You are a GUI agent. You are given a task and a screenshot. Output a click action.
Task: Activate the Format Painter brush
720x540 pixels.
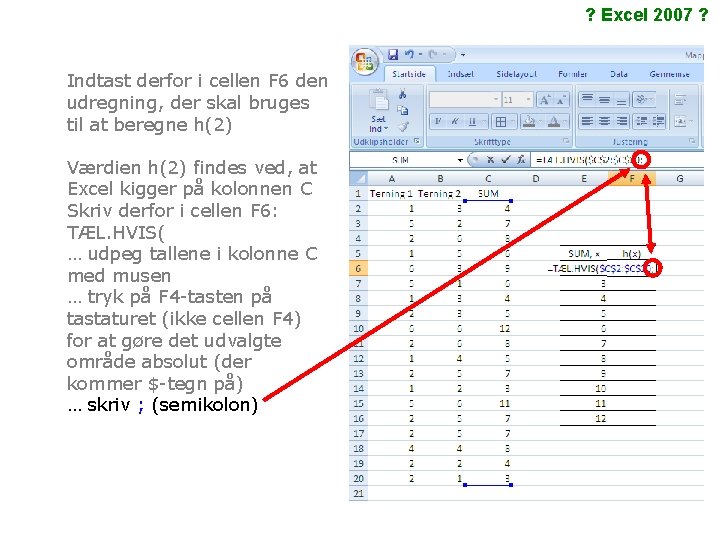(x=403, y=126)
